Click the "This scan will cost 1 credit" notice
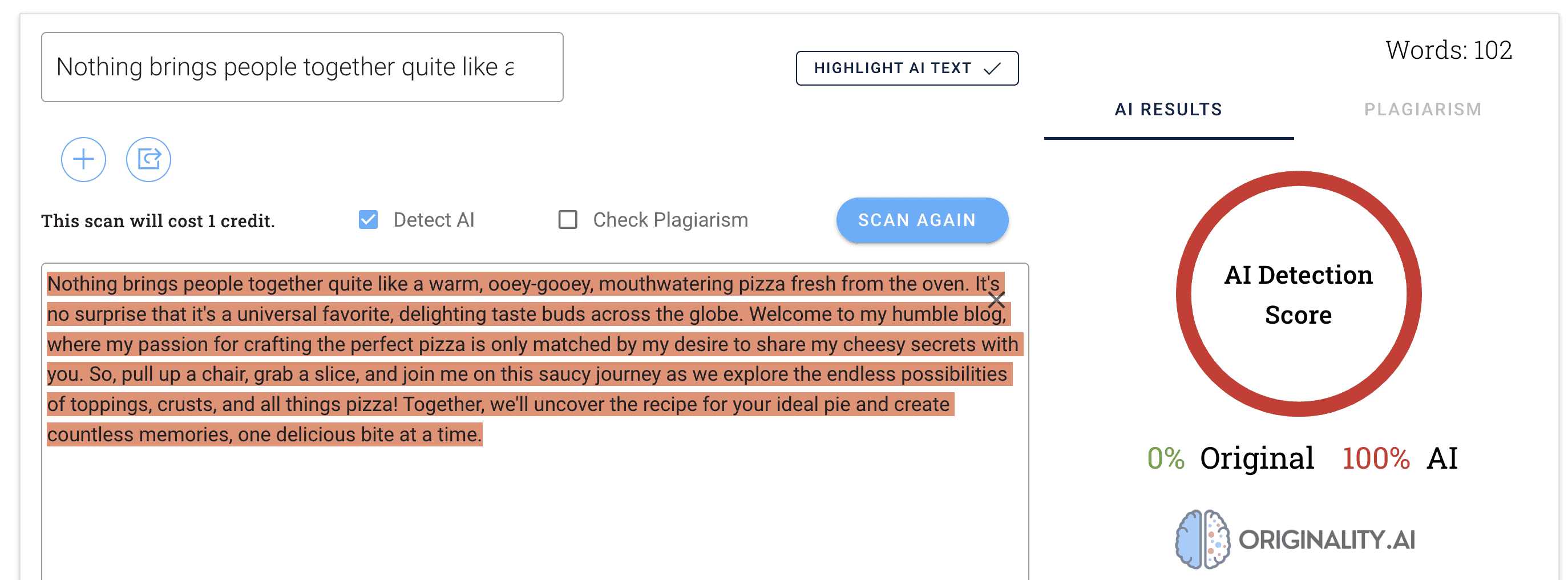The height and width of the screenshot is (580, 1568). 158,220
